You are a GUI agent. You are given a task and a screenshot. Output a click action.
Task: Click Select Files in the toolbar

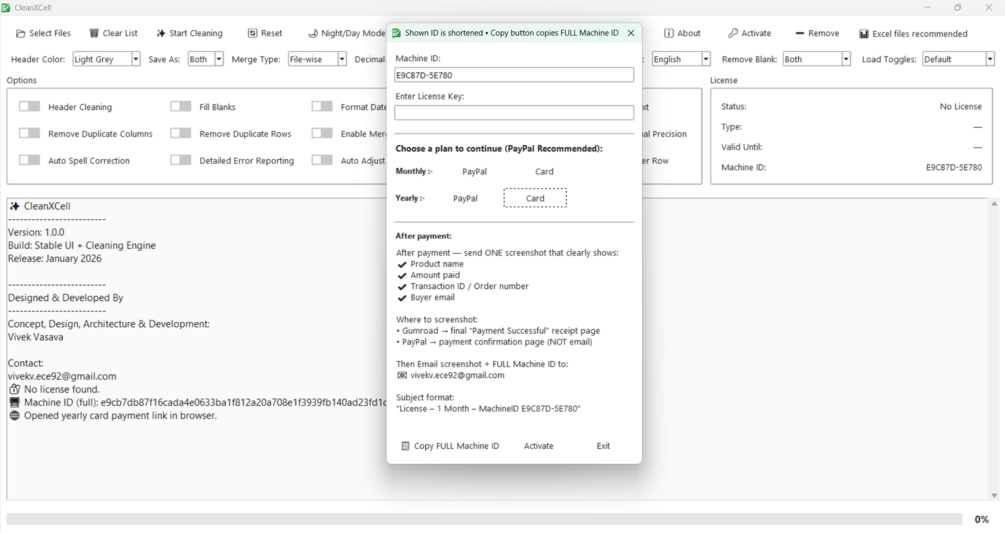tap(43, 33)
